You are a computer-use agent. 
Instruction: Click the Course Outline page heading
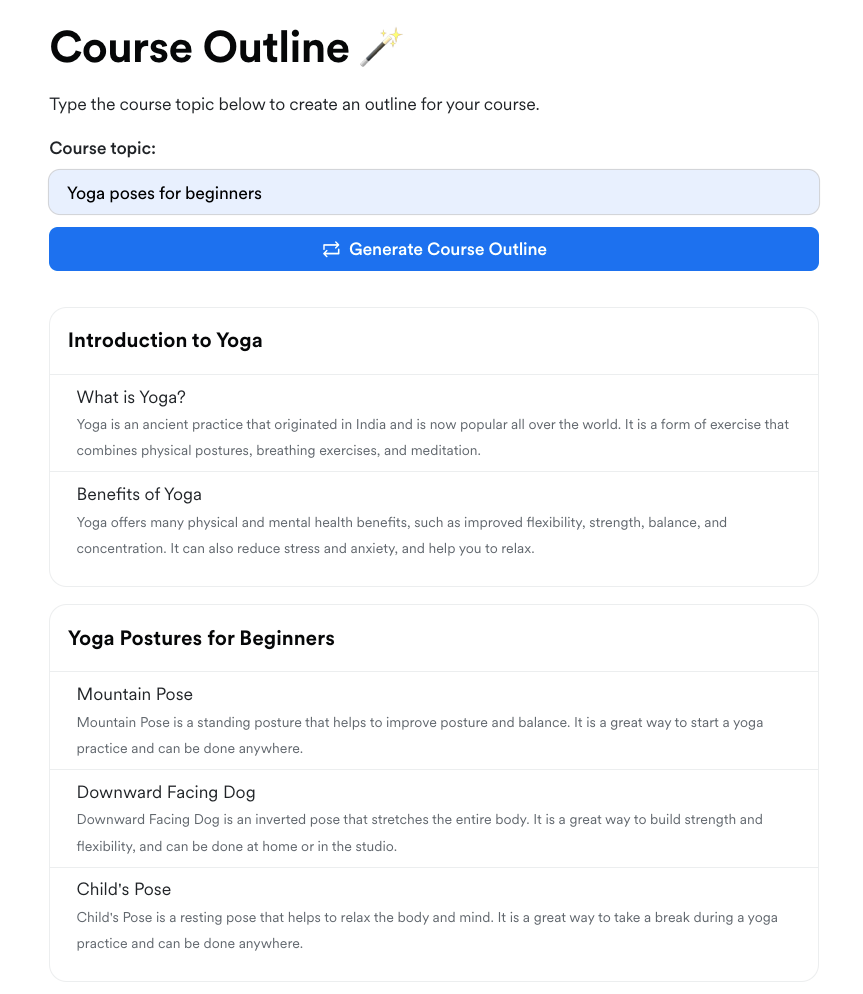point(200,47)
